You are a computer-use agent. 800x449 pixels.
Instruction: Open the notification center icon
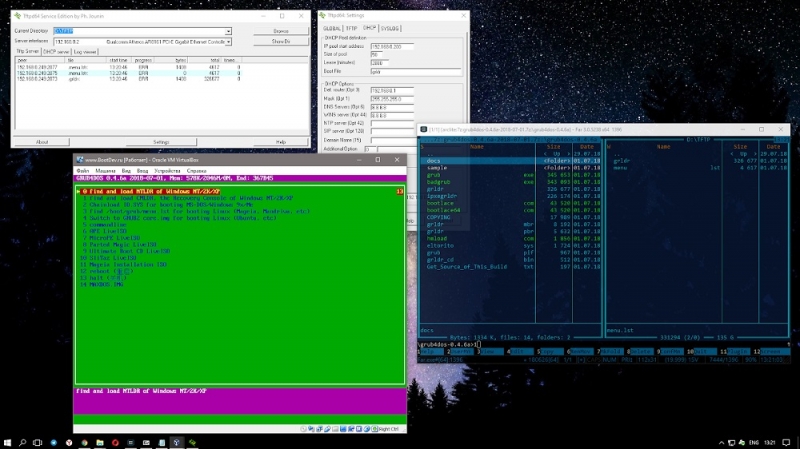786,442
